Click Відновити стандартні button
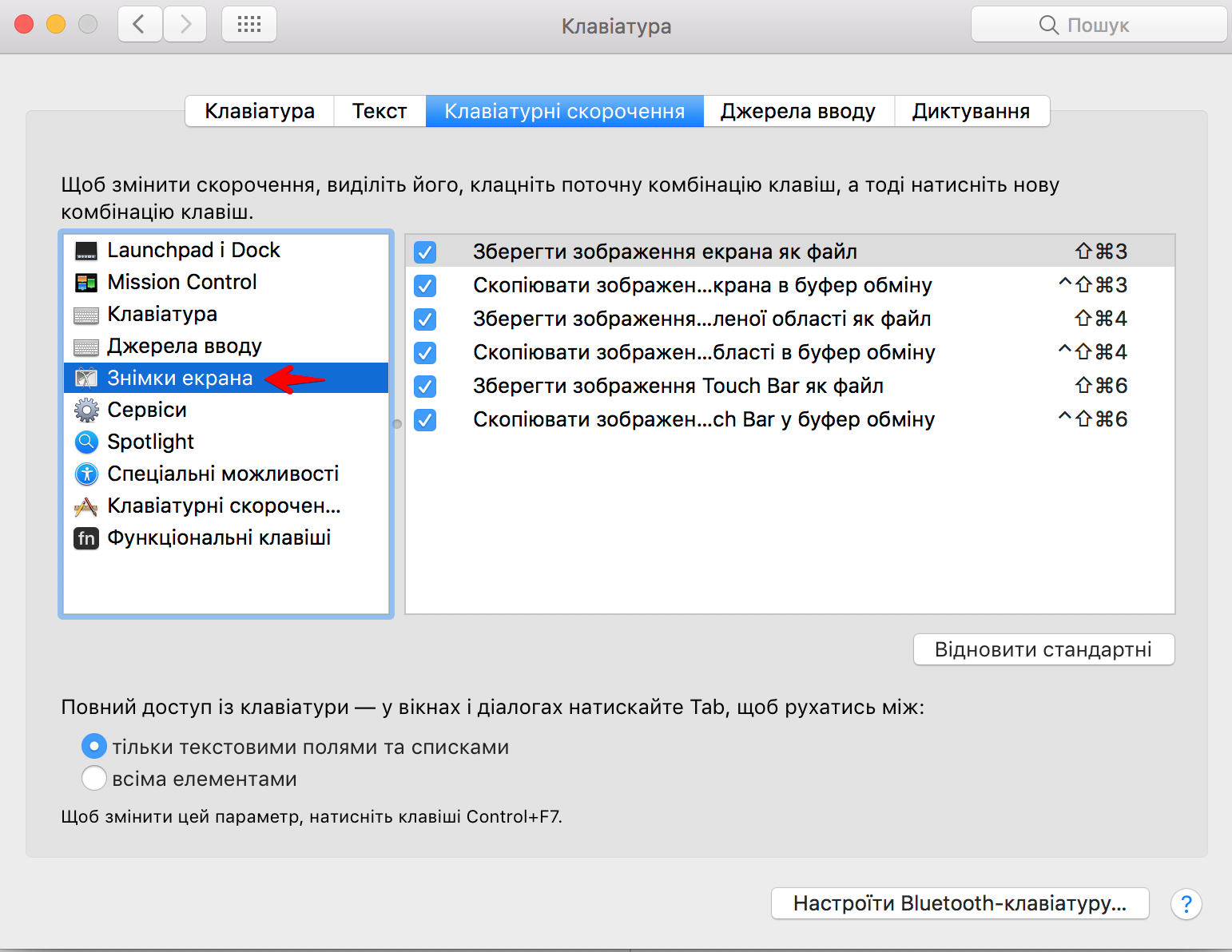The height and width of the screenshot is (952, 1232). click(x=1043, y=649)
